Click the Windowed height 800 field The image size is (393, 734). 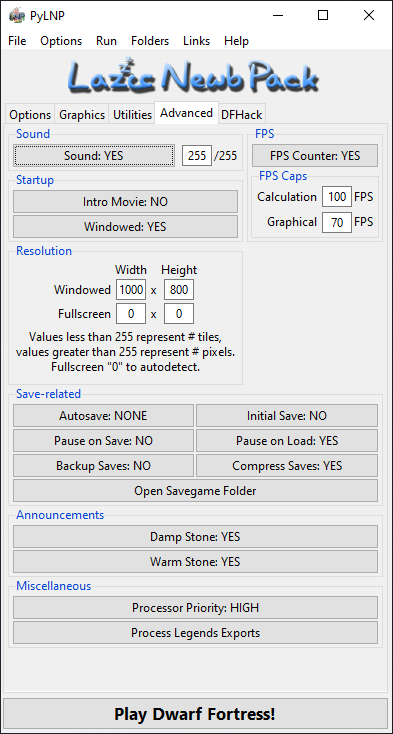[x=179, y=290]
